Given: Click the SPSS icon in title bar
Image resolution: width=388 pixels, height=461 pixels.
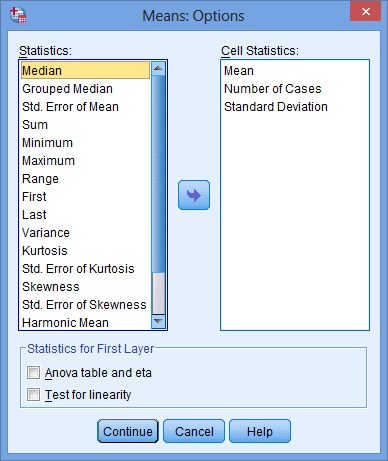Looking at the screenshot, I should click(x=18, y=15).
